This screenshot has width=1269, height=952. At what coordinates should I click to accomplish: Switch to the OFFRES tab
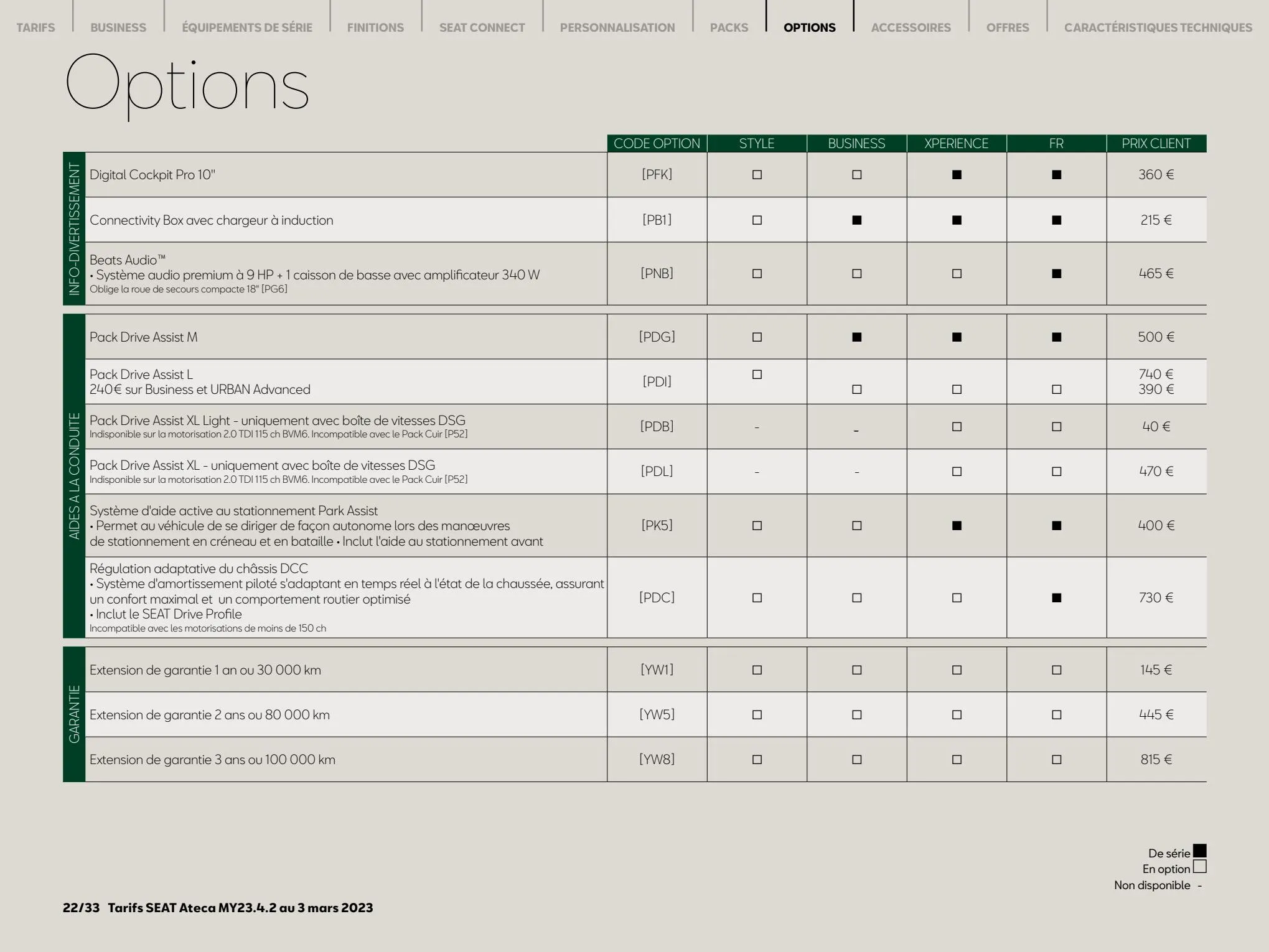[x=1008, y=27]
